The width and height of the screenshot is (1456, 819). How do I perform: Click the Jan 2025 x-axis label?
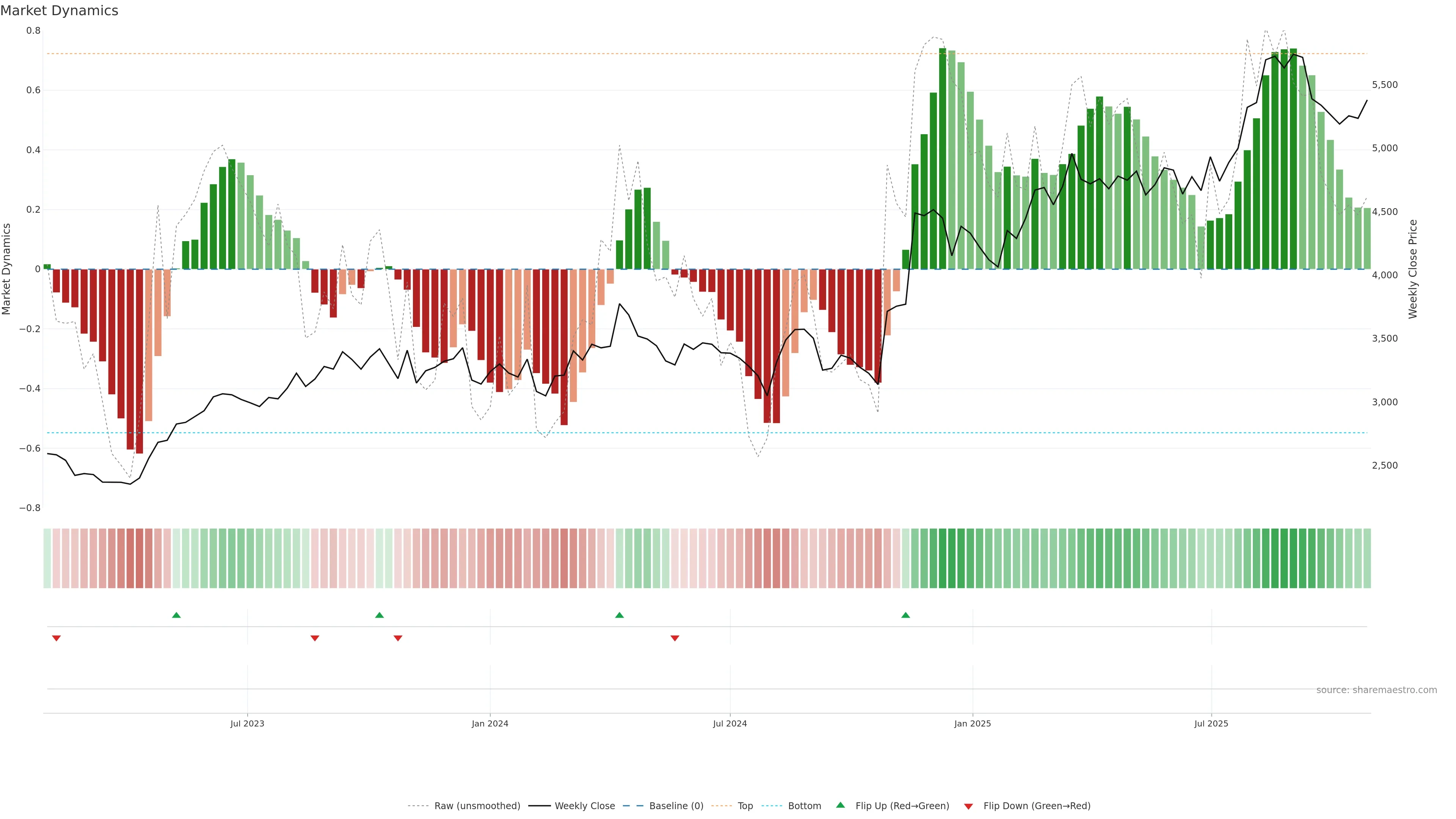click(x=972, y=723)
